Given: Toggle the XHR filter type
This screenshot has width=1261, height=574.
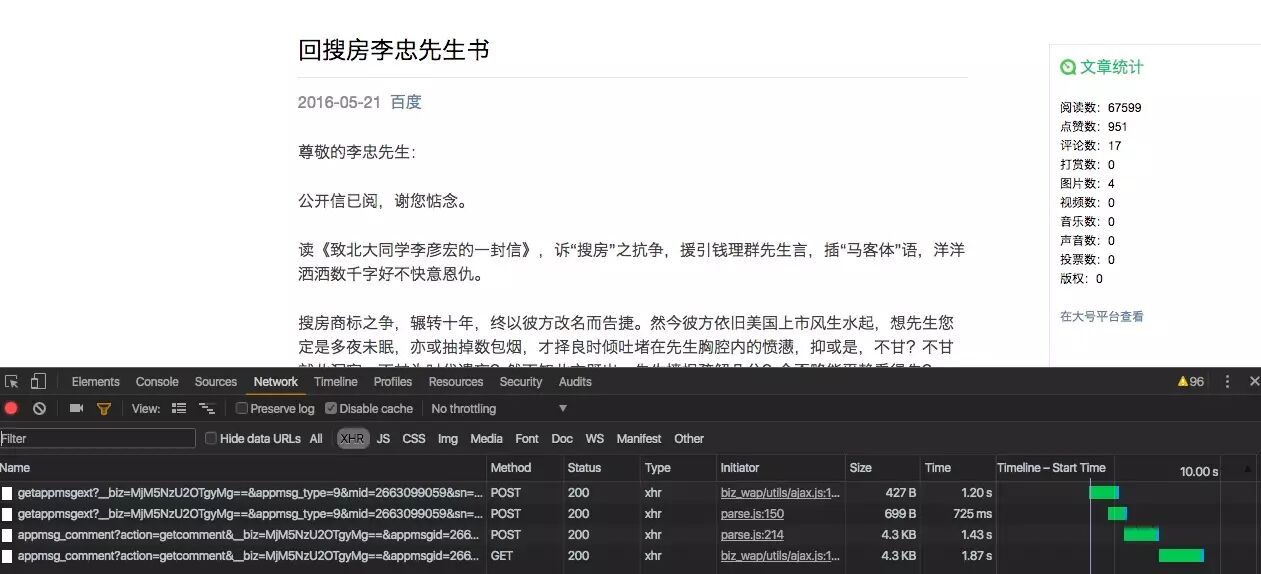Looking at the screenshot, I should (352, 438).
